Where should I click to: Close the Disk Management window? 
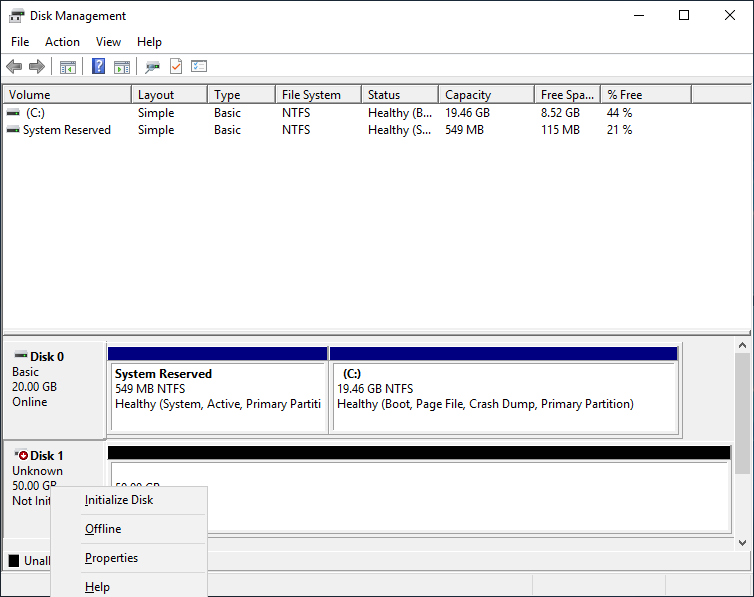click(x=729, y=16)
